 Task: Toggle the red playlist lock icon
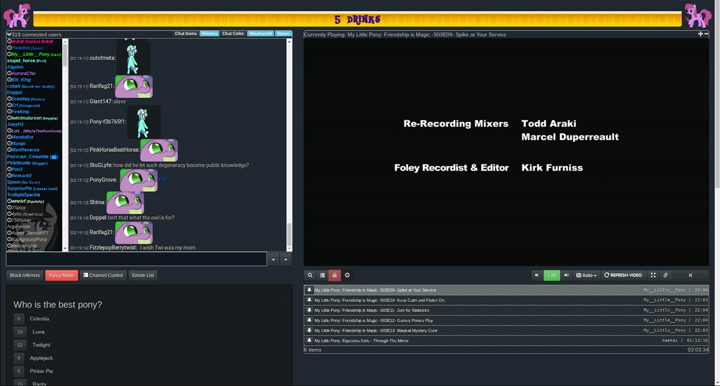click(x=334, y=275)
